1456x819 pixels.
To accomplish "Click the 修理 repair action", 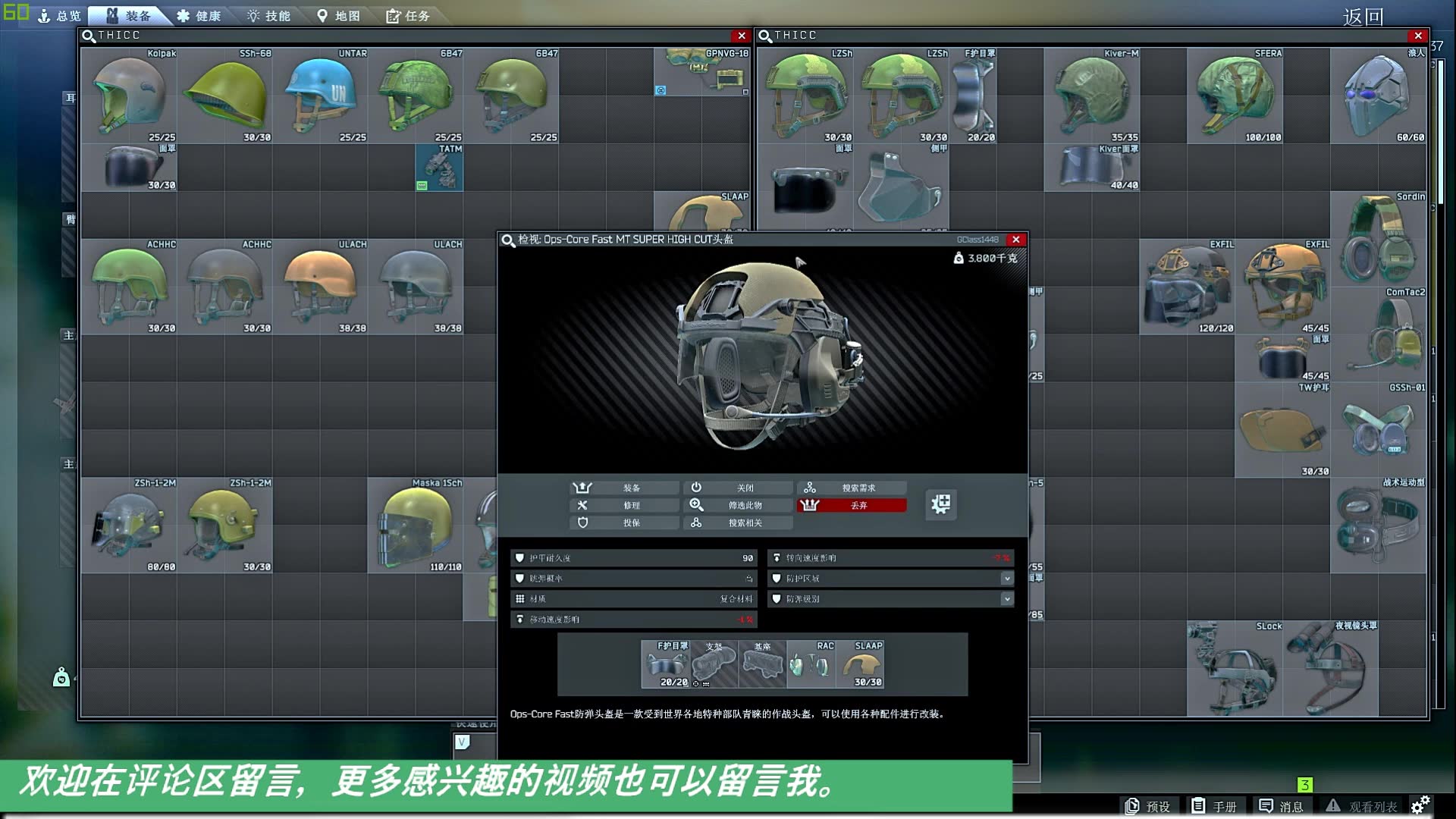I will point(624,505).
